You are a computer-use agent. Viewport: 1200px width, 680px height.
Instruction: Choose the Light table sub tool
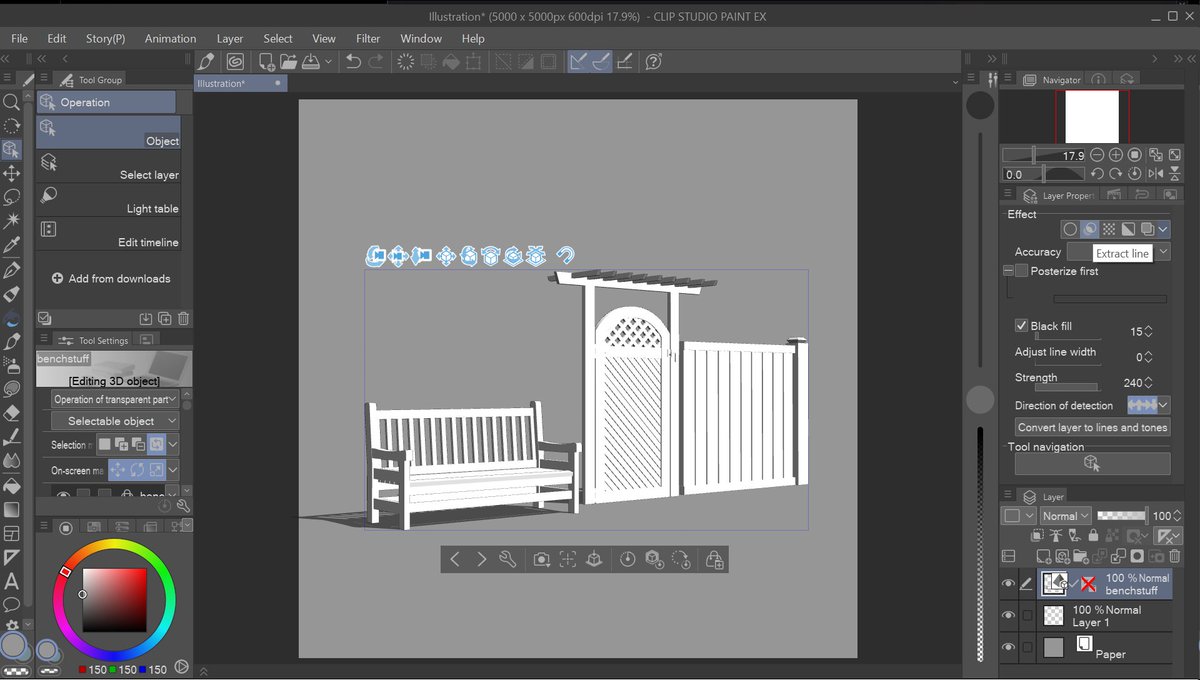[x=109, y=199]
